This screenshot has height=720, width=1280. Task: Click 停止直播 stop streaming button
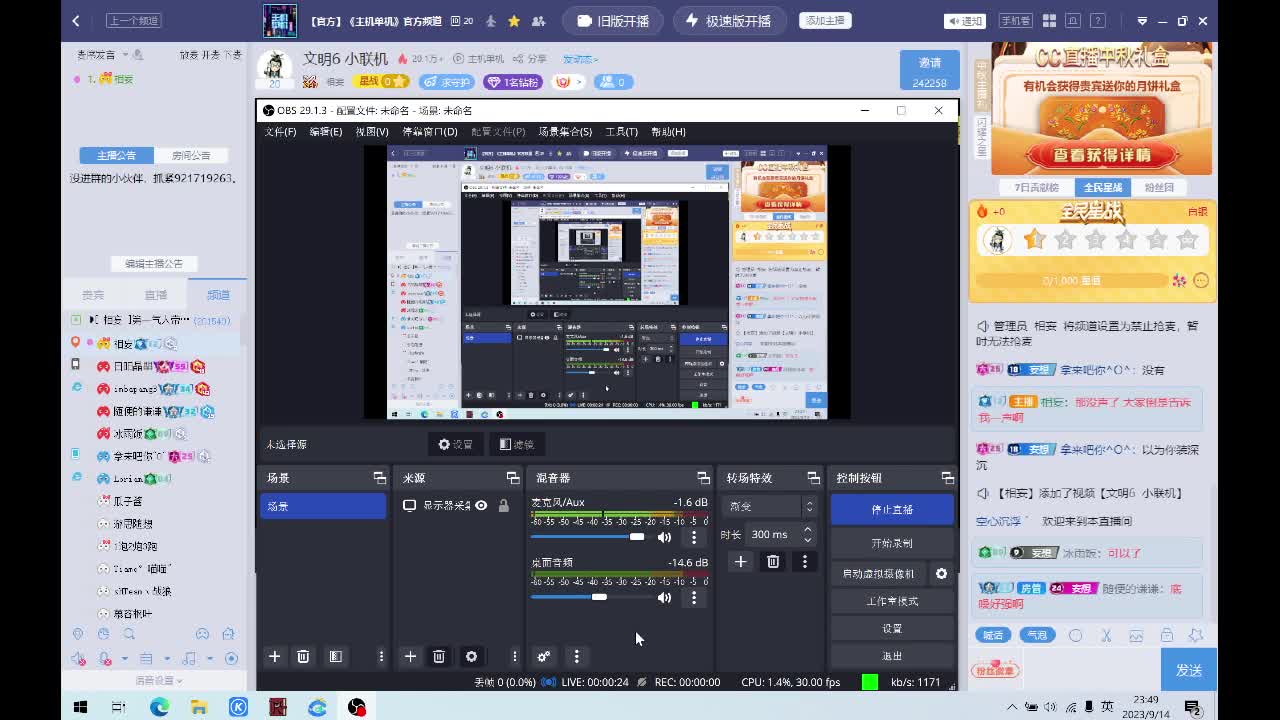(x=892, y=509)
